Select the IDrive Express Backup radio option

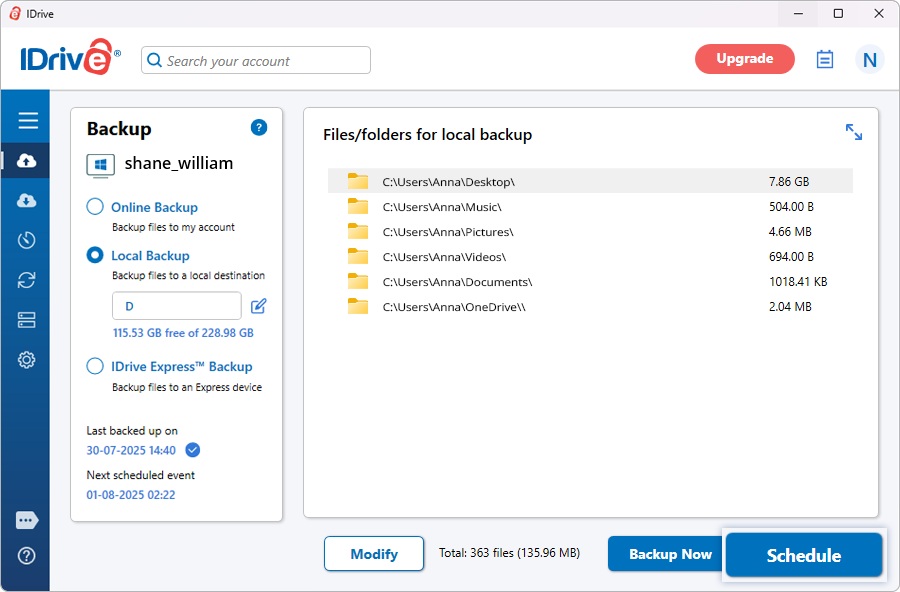tap(95, 366)
